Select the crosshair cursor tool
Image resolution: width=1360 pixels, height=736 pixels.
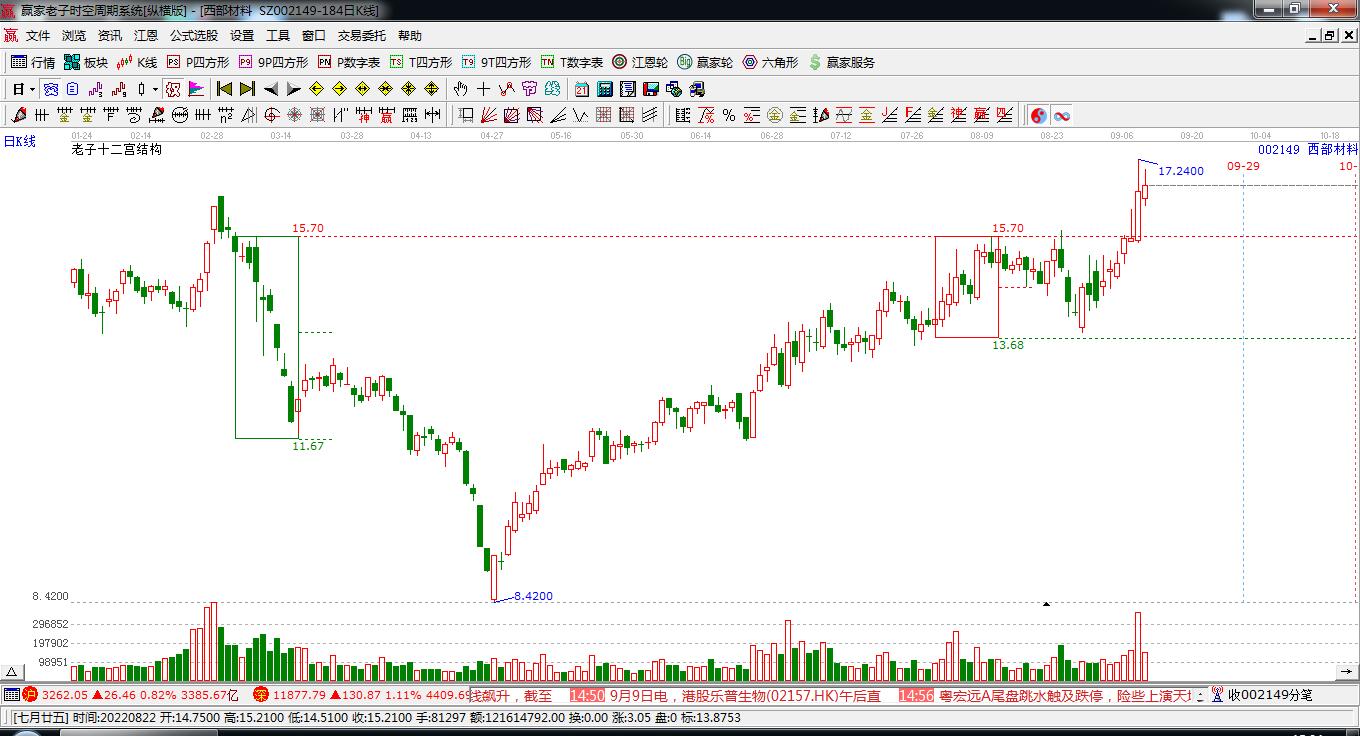pos(483,89)
